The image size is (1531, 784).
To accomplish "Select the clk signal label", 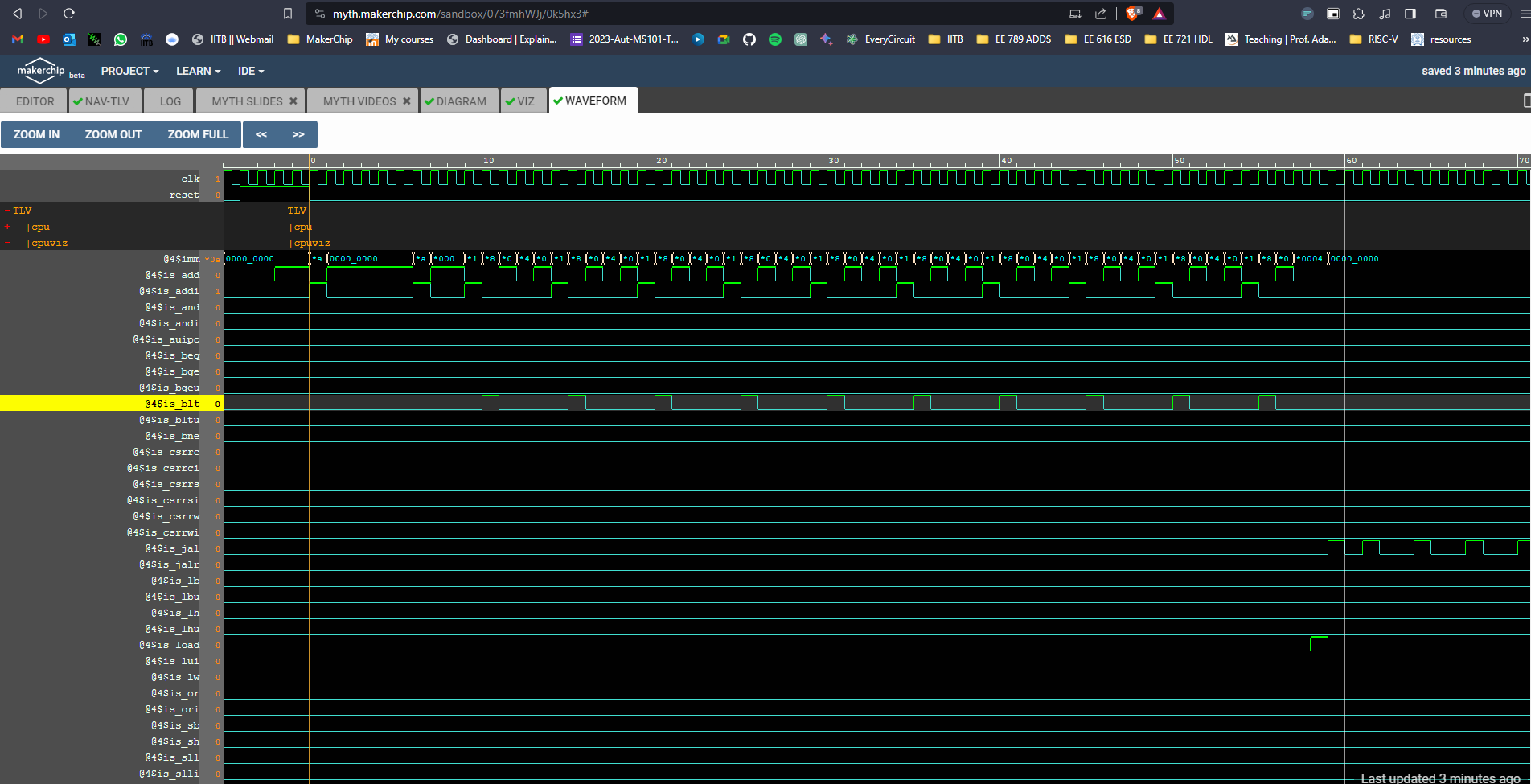I will (x=191, y=179).
